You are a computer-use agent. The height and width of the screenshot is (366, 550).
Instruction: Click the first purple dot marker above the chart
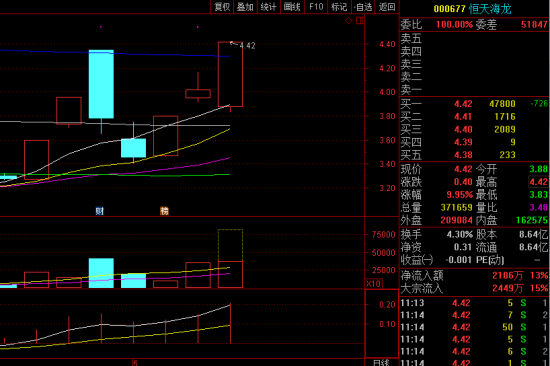(101, 27)
